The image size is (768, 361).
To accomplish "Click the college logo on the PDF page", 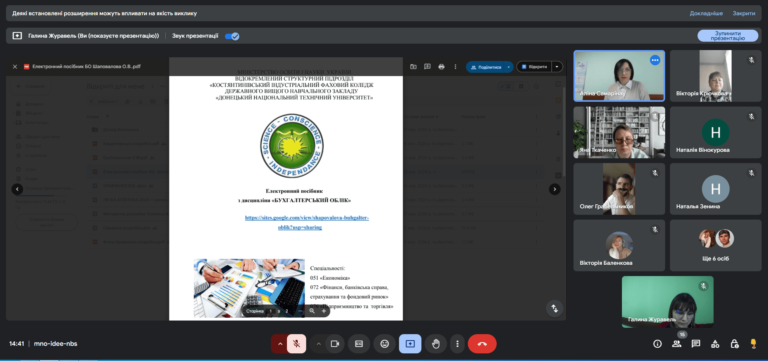I will pyautogui.click(x=292, y=145).
